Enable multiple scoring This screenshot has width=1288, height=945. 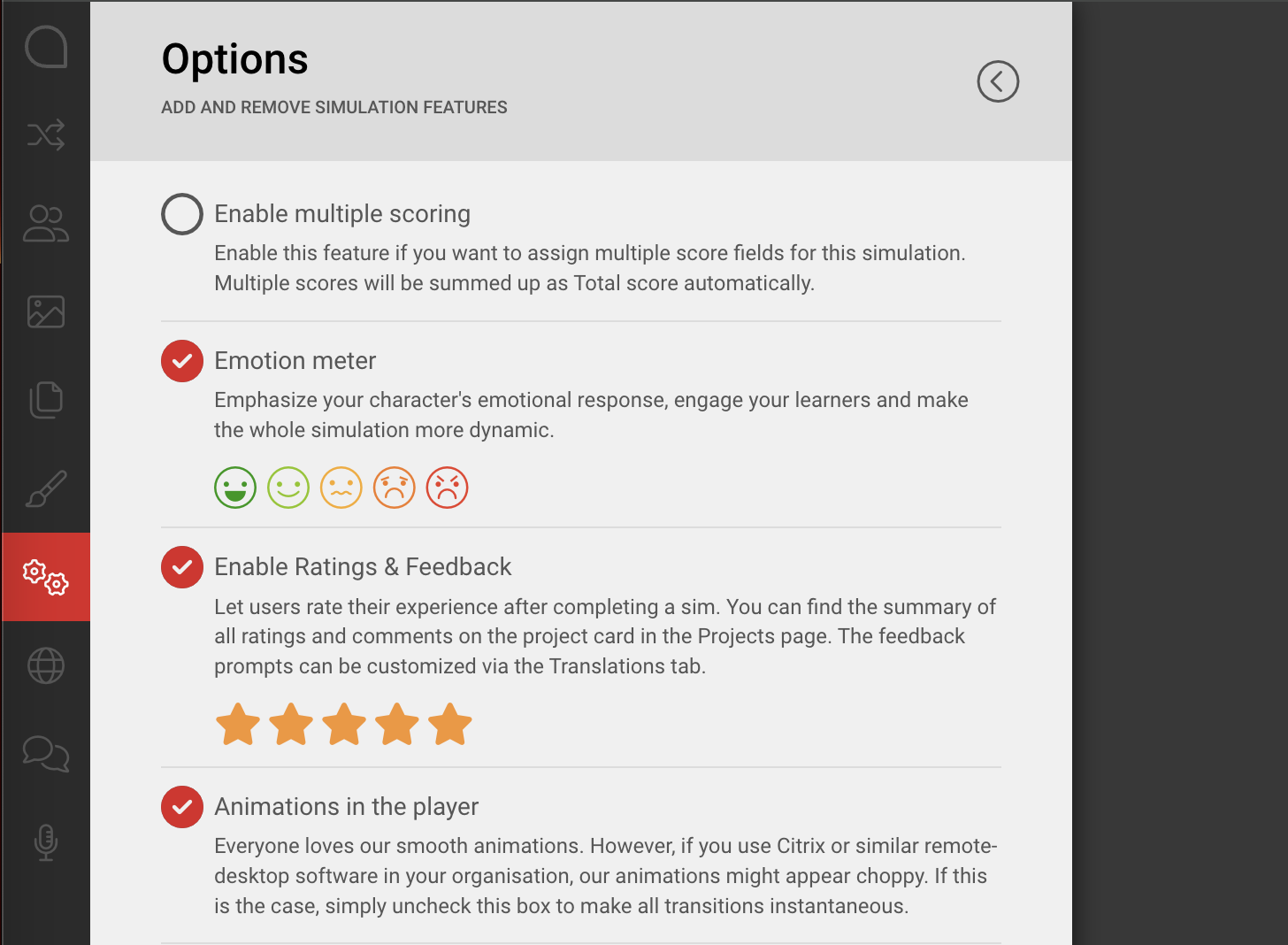point(181,213)
